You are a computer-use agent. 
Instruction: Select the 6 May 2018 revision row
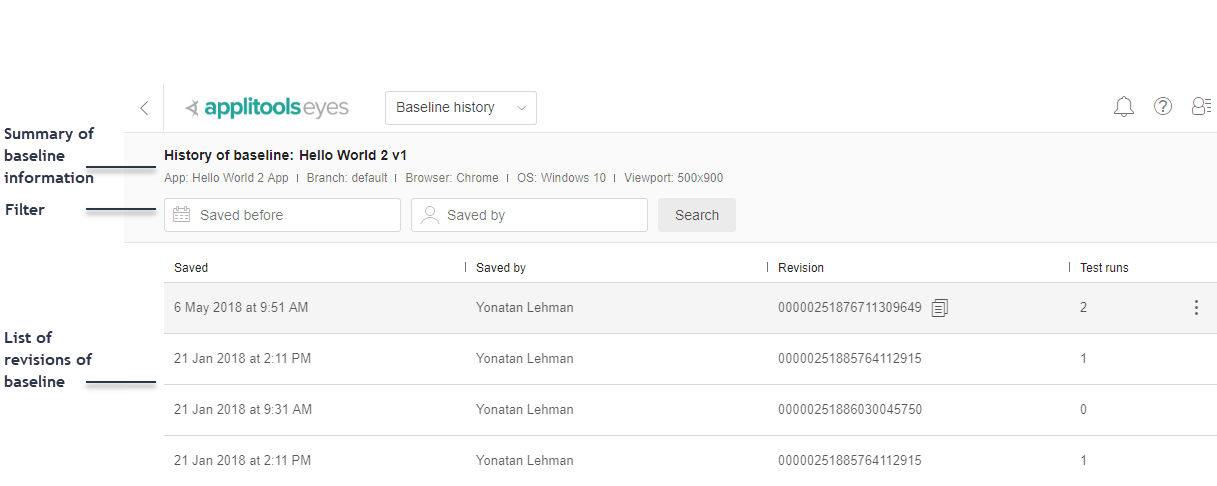[x=241, y=308]
